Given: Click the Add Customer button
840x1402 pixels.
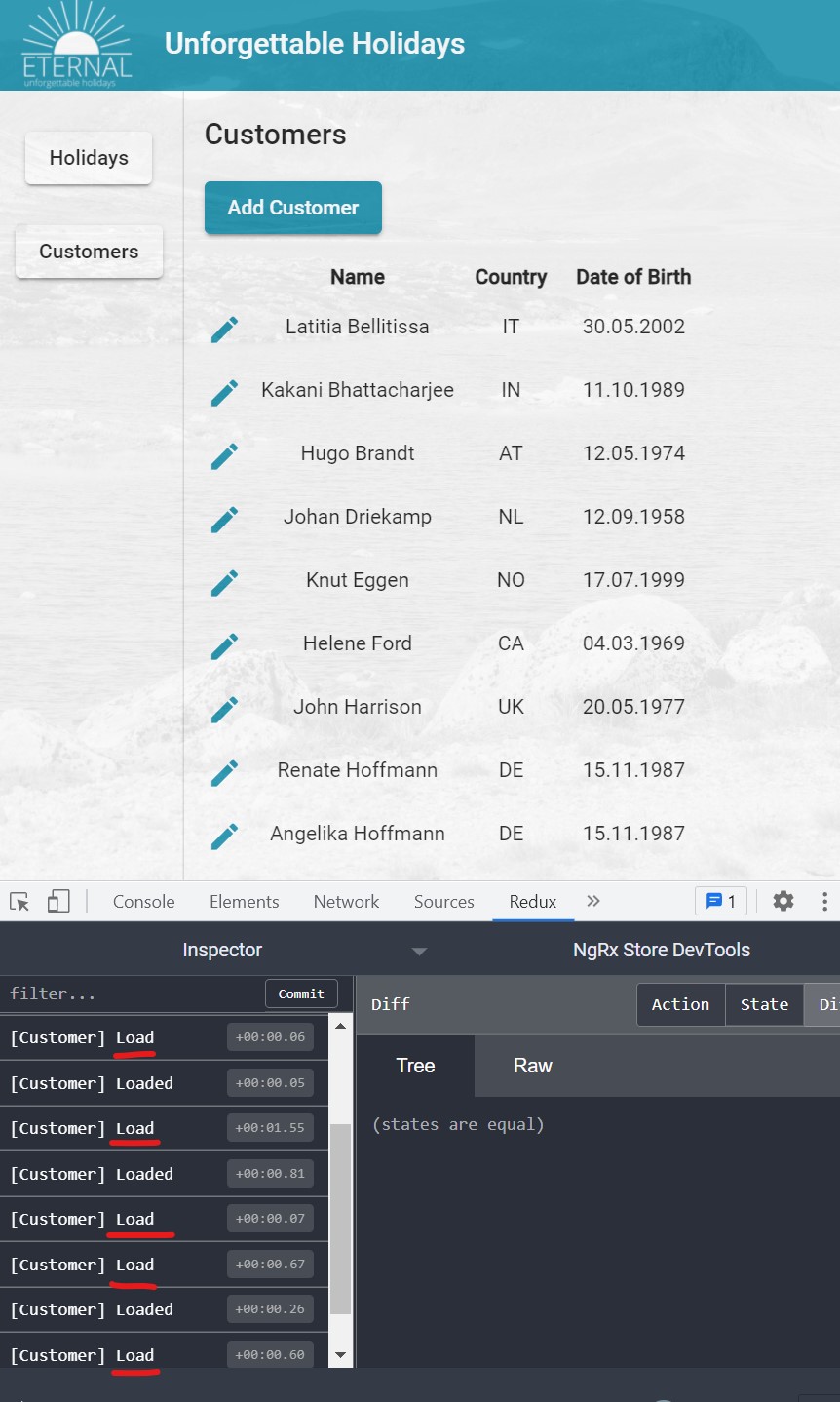Looking at the screenshot, I should (x=292, y=208).
